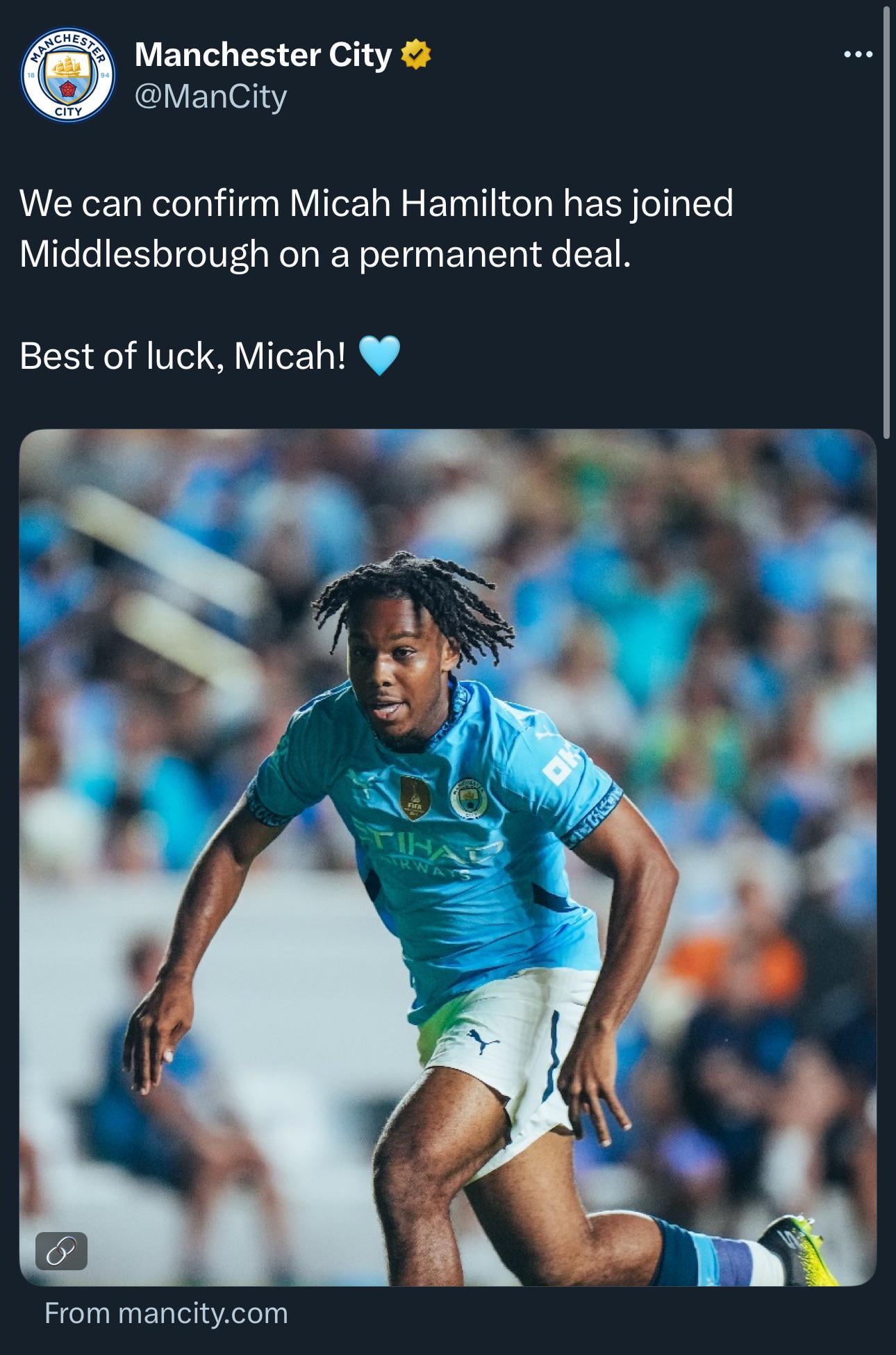
Task: Open the @ManCity handle
Action: [x=210, y=97]
